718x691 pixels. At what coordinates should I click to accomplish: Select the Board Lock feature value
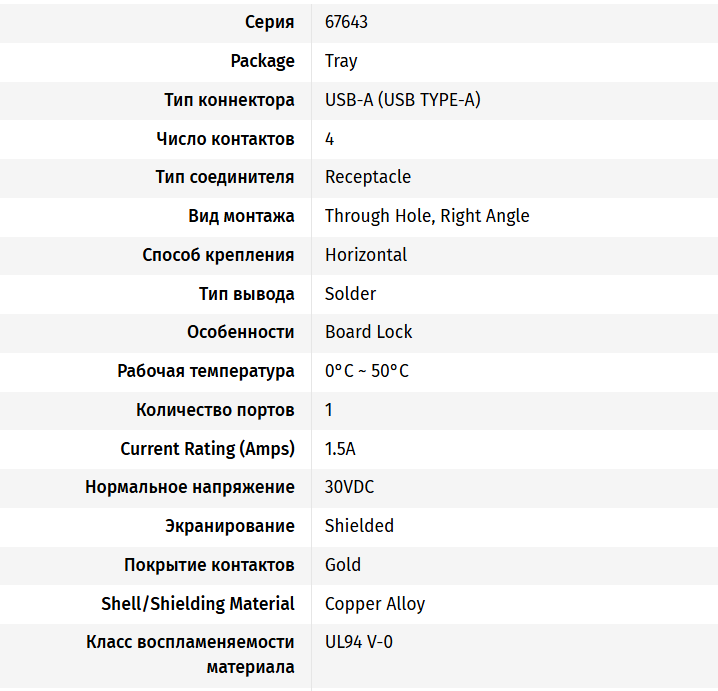[x=369, y=332]
